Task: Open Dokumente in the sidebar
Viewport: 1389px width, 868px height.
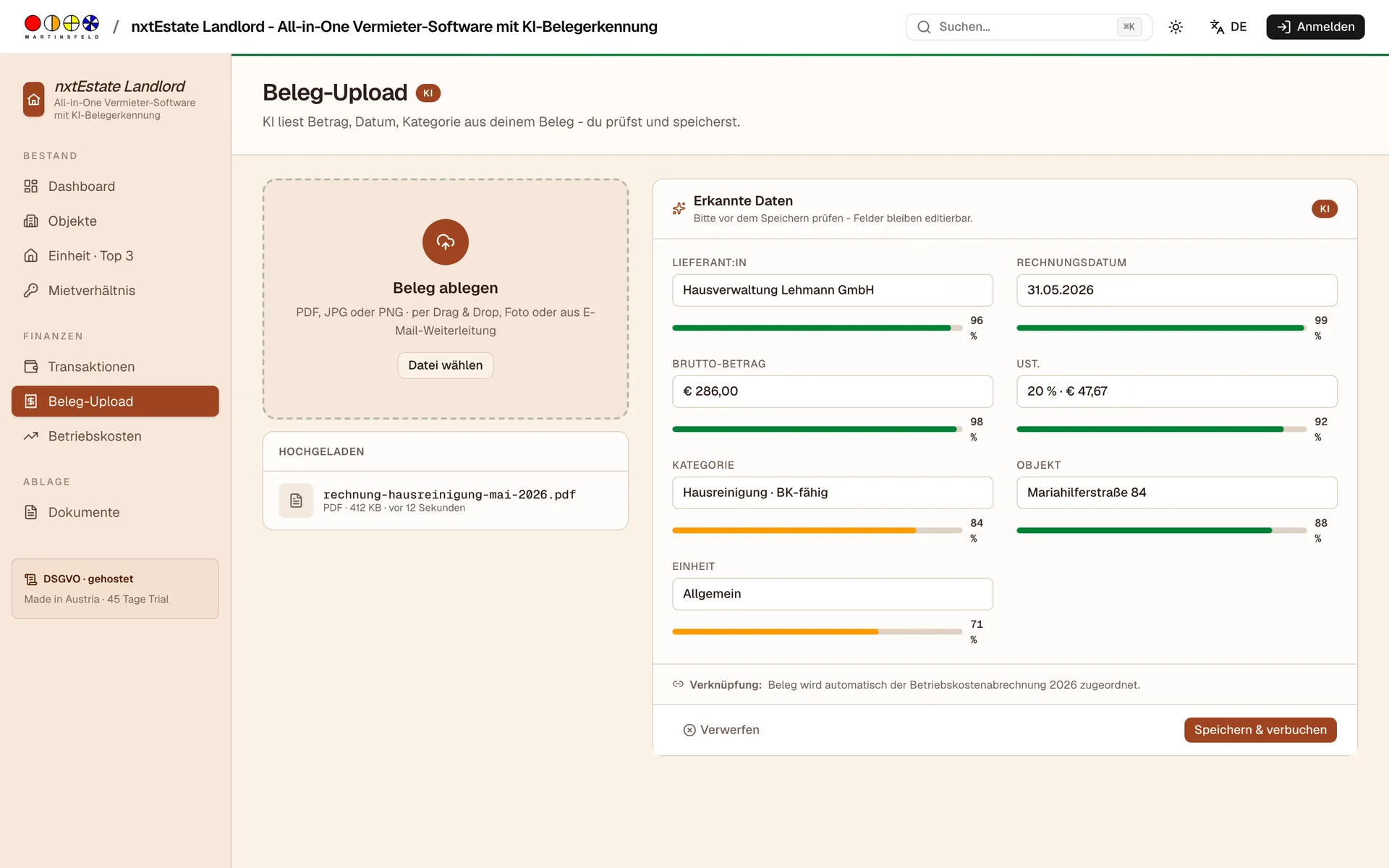Action: point(115,512)
